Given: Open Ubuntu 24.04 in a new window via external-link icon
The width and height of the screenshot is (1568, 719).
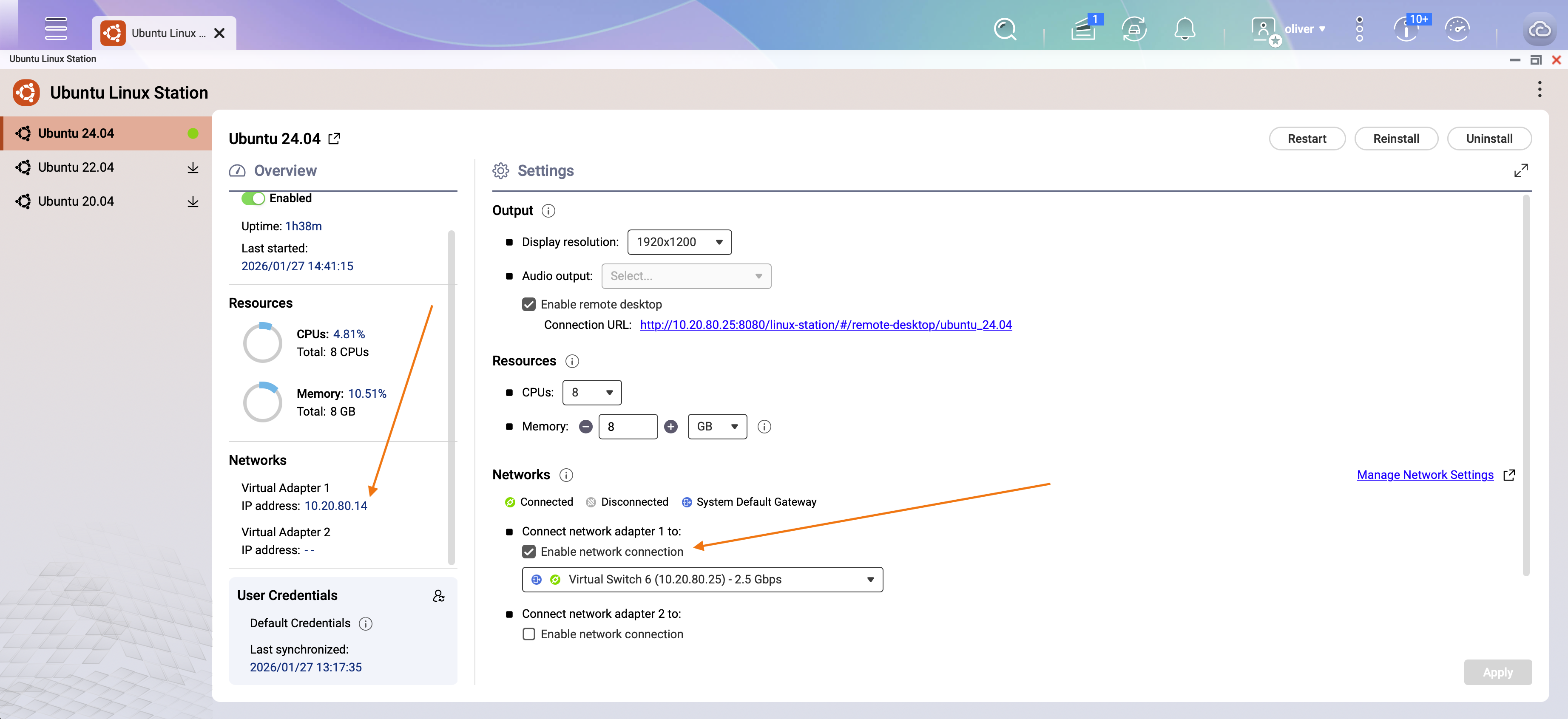Looking at the screenshot, I should [x=334, y=138].
